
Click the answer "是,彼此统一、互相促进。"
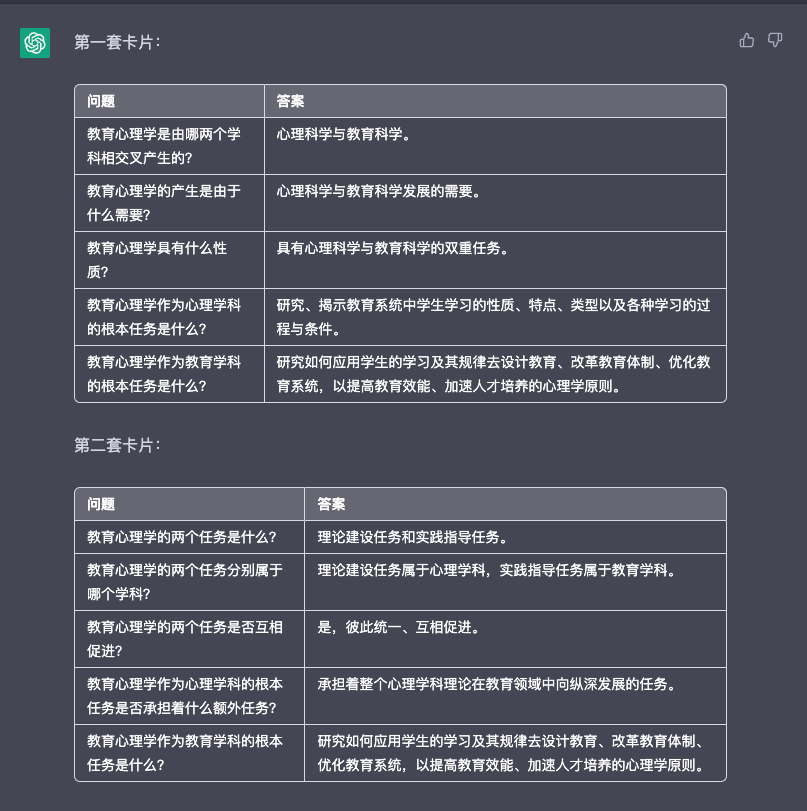pyautogui.click(x=398, y=627)
